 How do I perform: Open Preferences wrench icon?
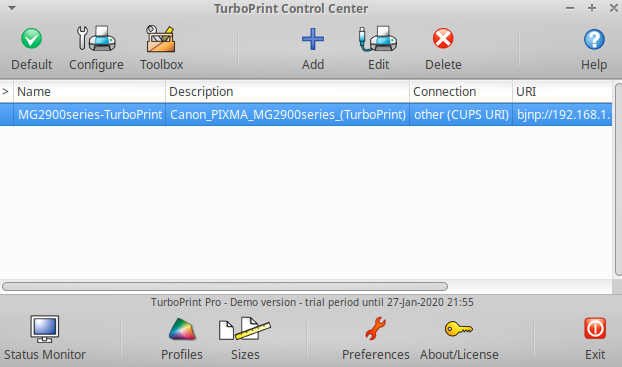(x=375, y=338)
